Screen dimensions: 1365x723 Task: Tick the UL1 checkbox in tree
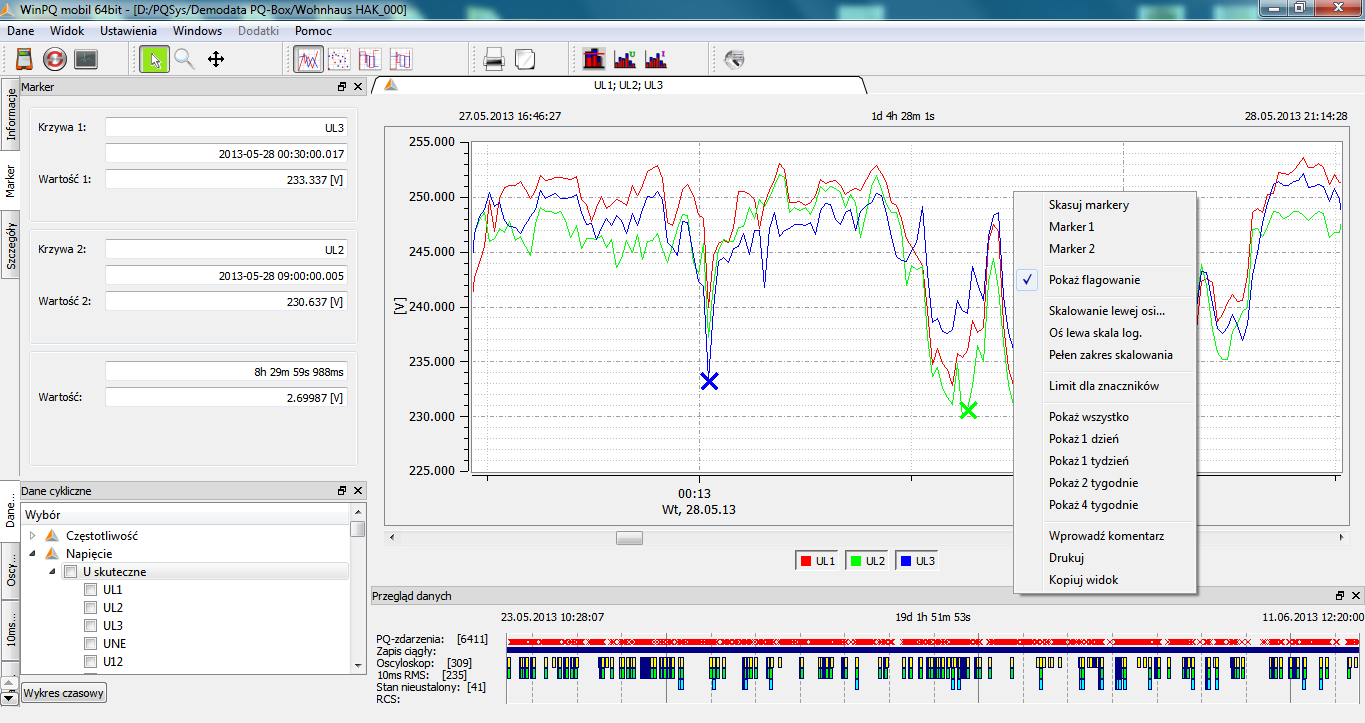coord(91,590)
